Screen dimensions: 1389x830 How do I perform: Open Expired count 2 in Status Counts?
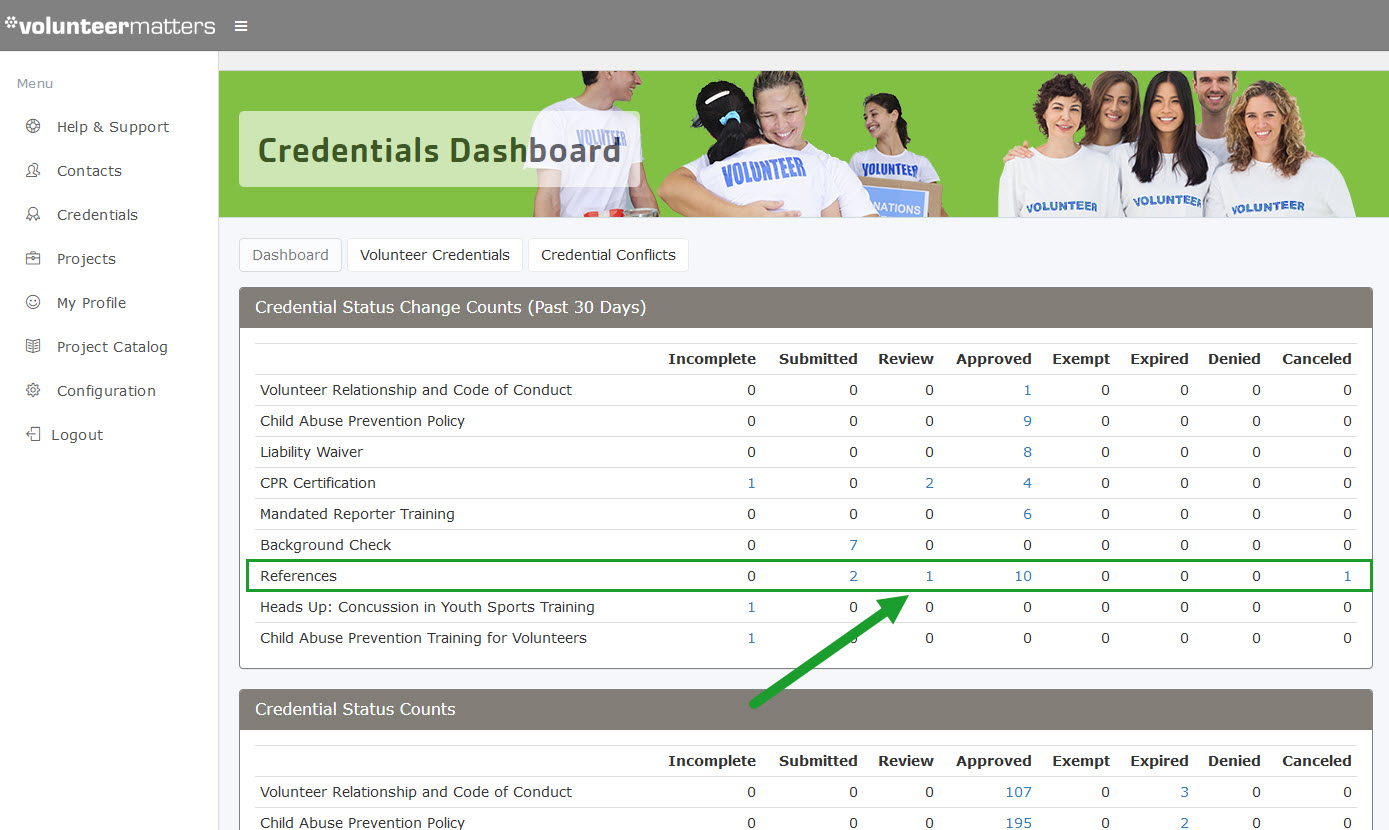tap(1184, 823)
